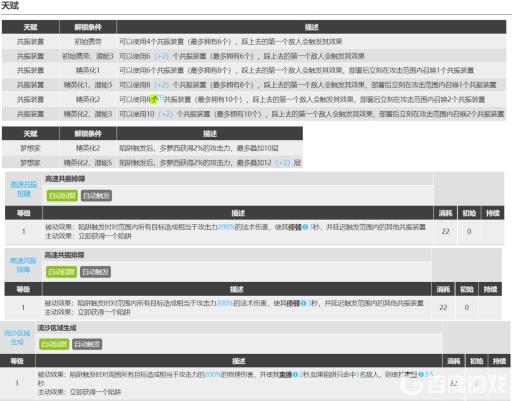
Task: Select the 天赋 section heading
Action: [10, 6]
